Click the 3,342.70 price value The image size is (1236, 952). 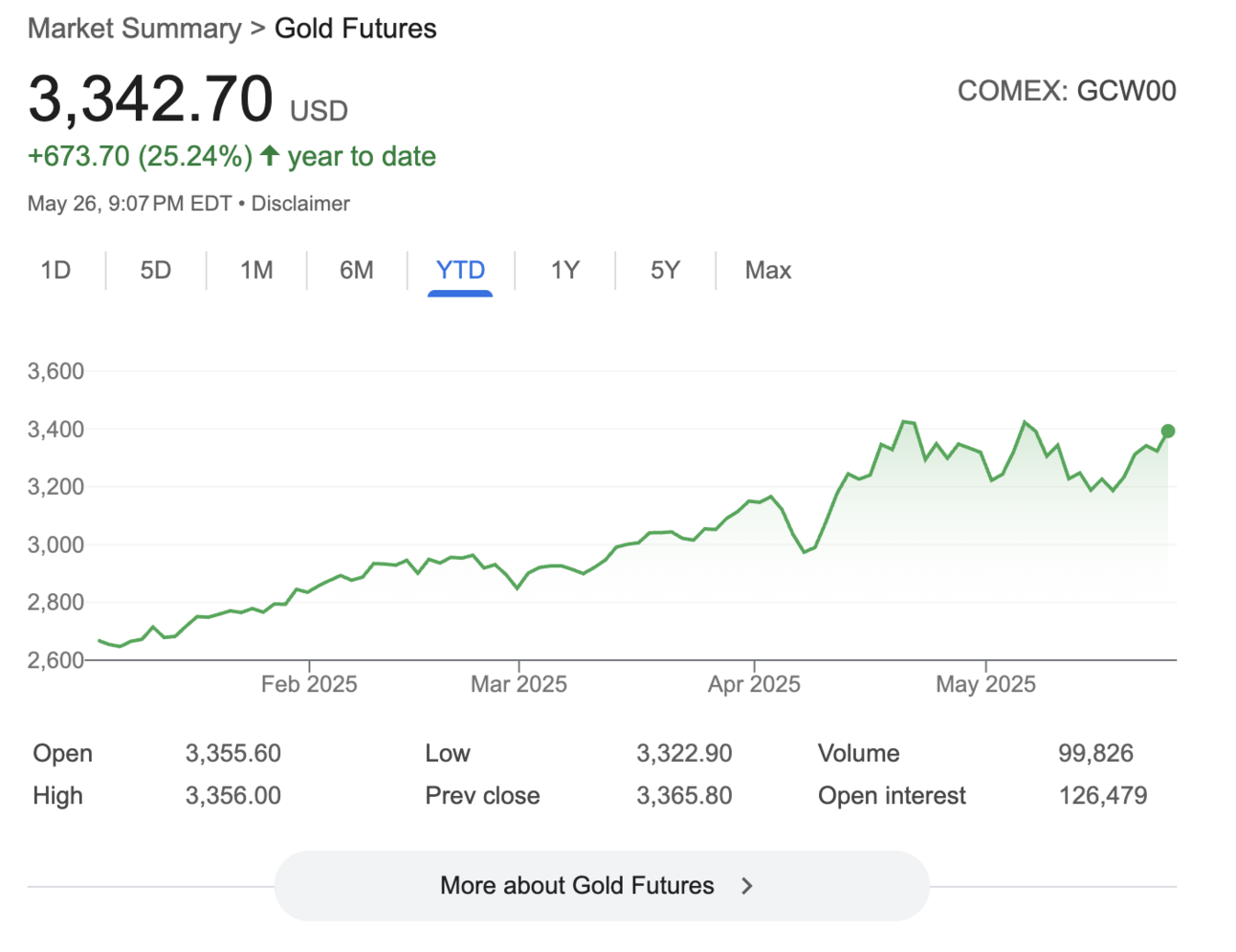pyautogui.click(x=151, y=100)
